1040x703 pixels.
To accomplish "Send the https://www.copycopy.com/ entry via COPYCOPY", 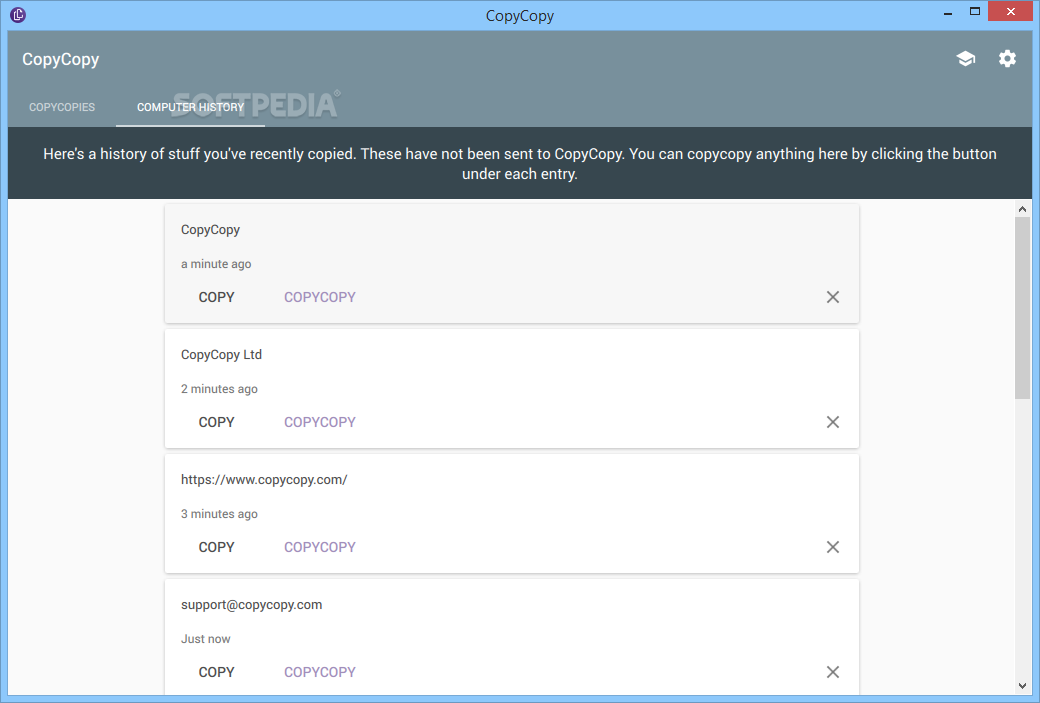I will click(x=320, y=547).
